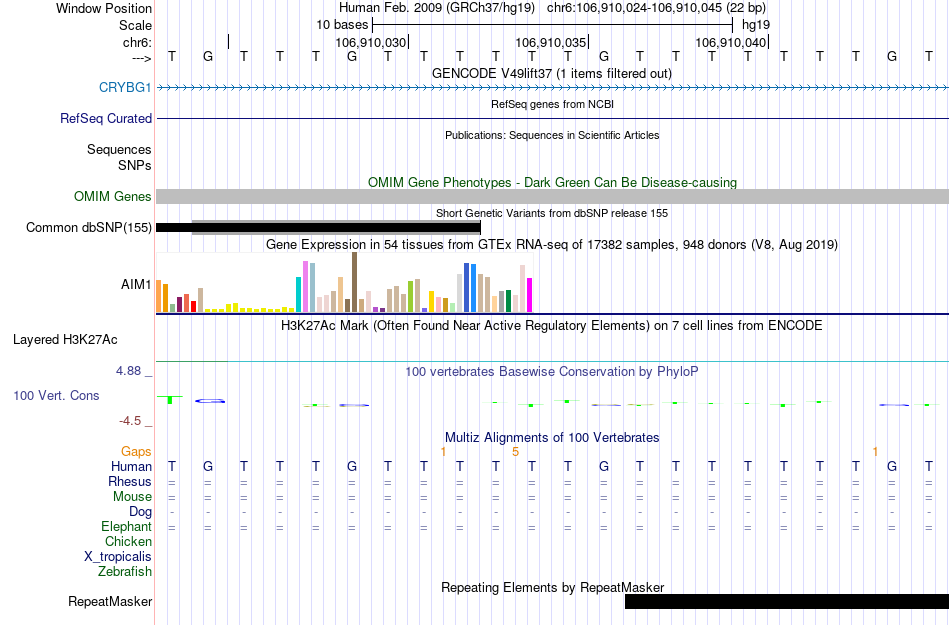Open the RefSeq Curated track label
The image size is (950, 625).
[x=105, y=118]
